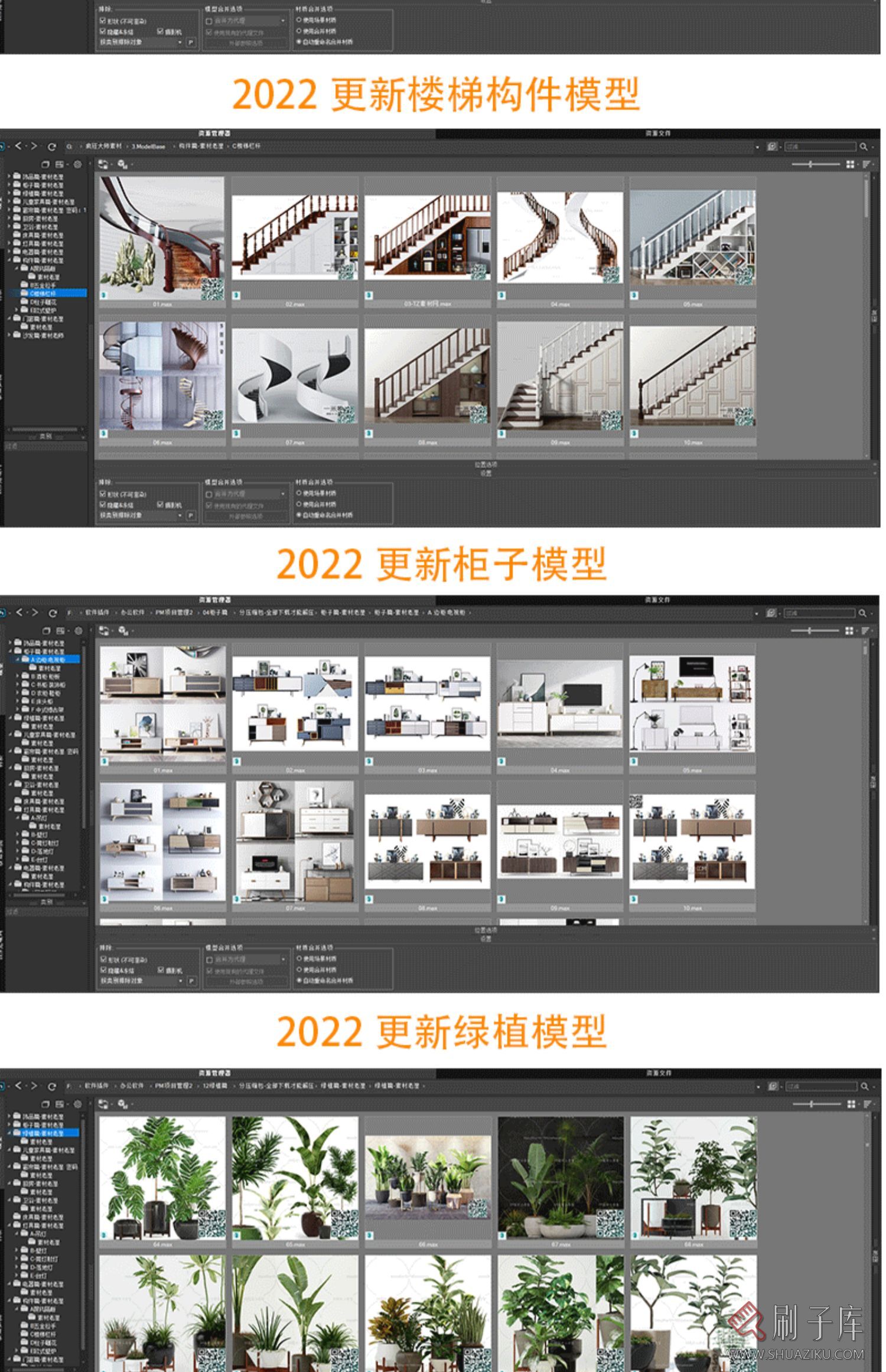Screen dimensions: 886x1372
Task: Go forward in the staircase asset browser
Action: click(34, 146)
